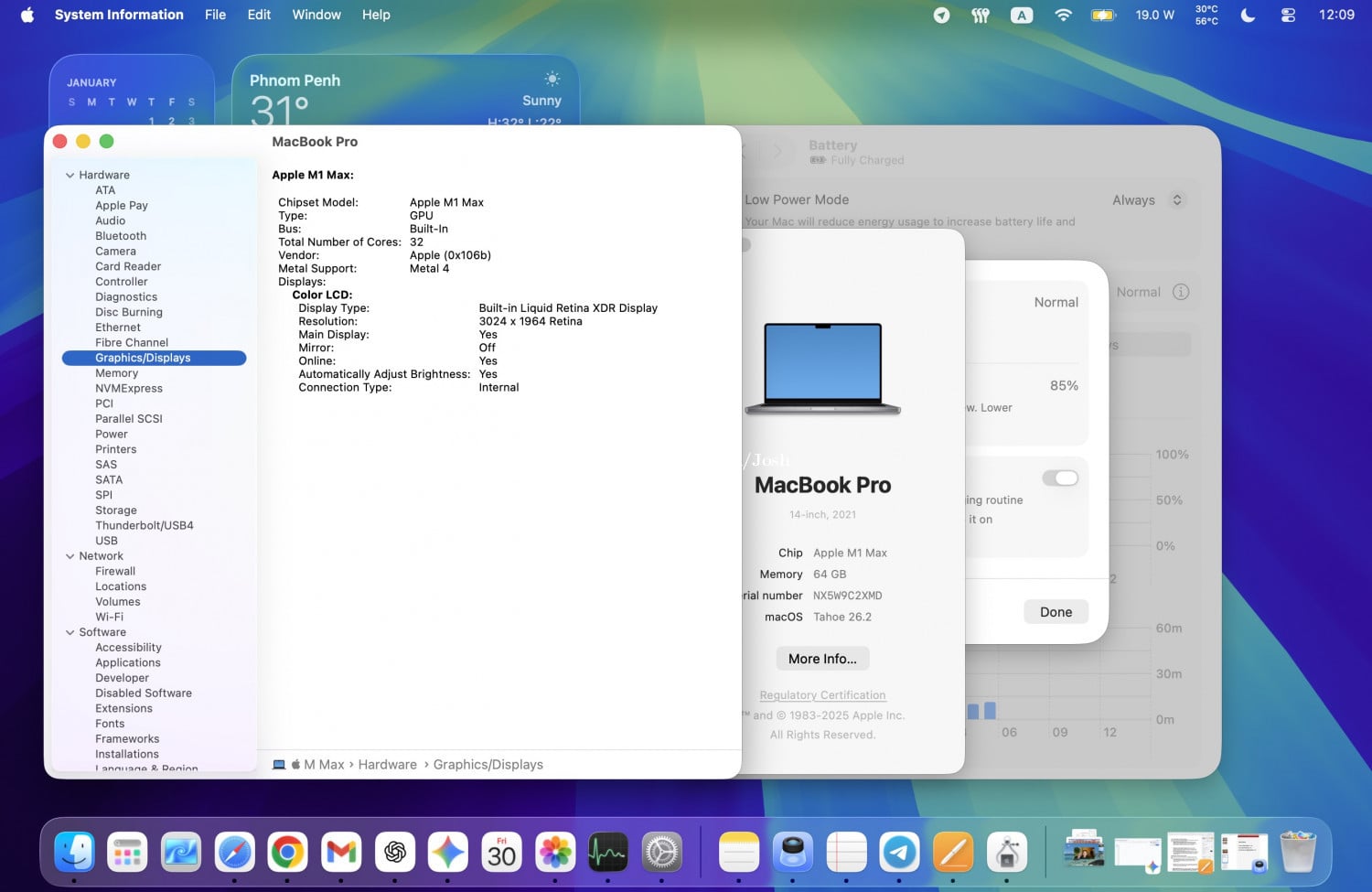
Task: Open Control Center in menu bar
Action: 1288,15
